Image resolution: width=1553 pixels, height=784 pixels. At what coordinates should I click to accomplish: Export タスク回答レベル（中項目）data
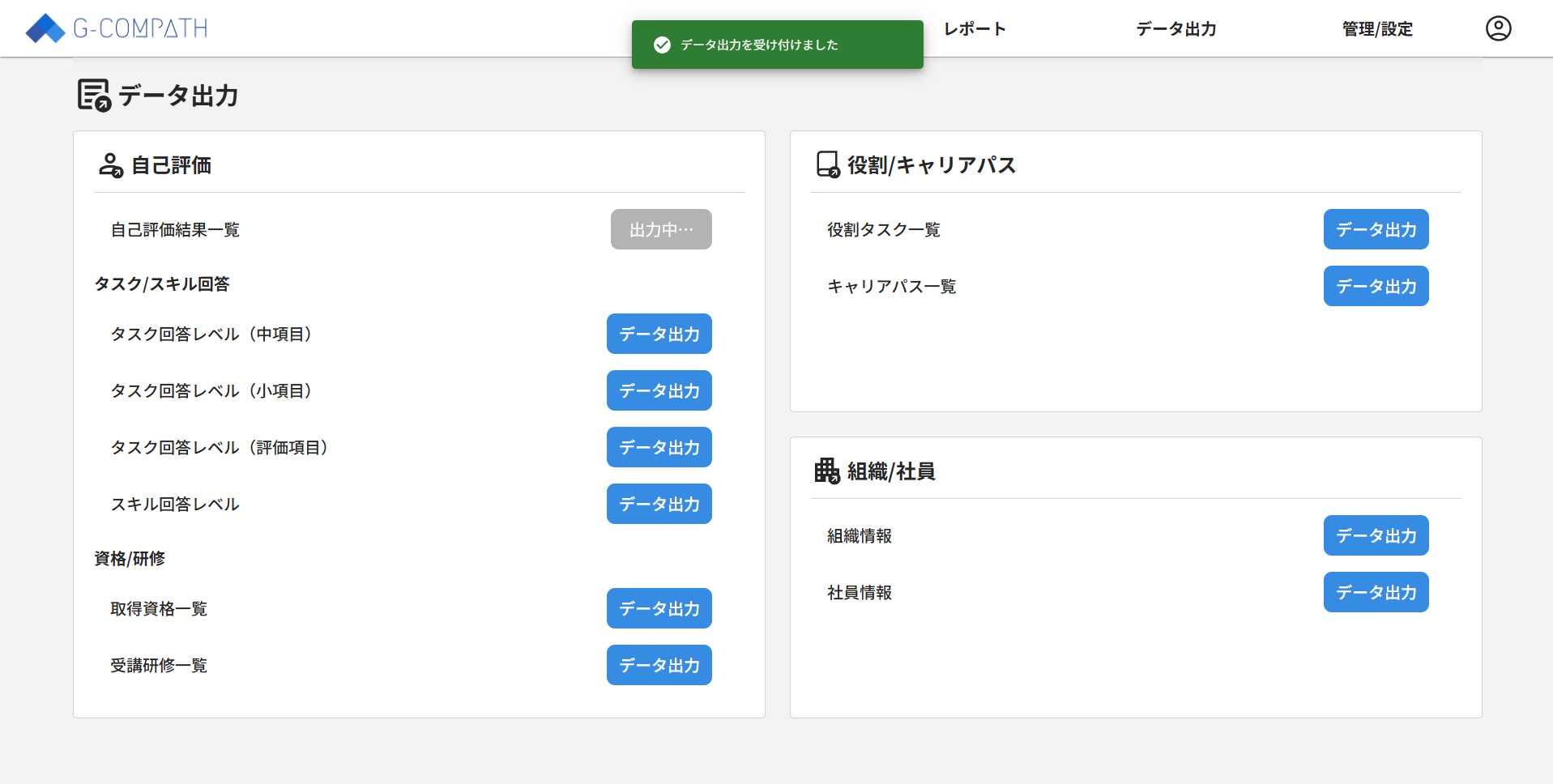(659, 334)
